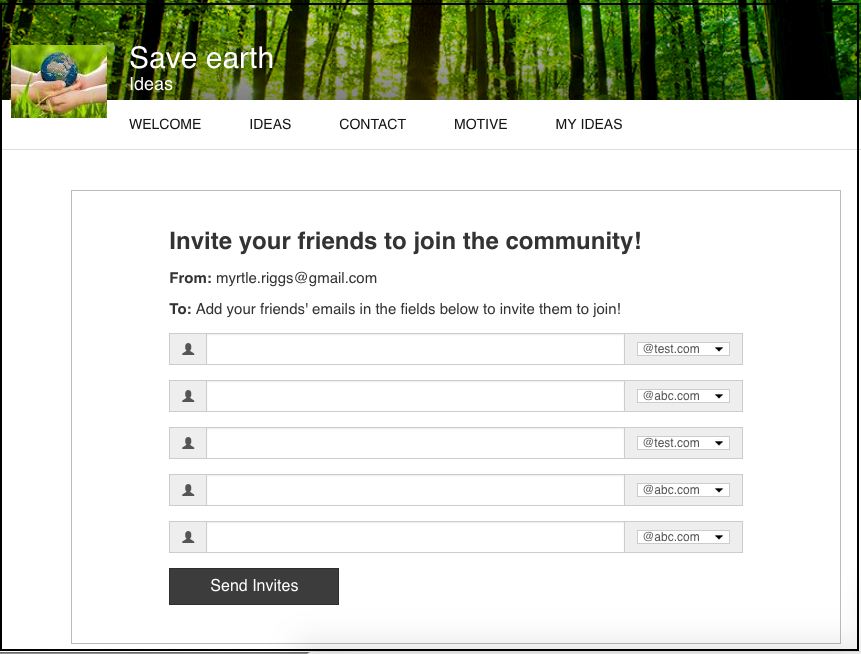Click the person icon in first email row

click(188, 349)
